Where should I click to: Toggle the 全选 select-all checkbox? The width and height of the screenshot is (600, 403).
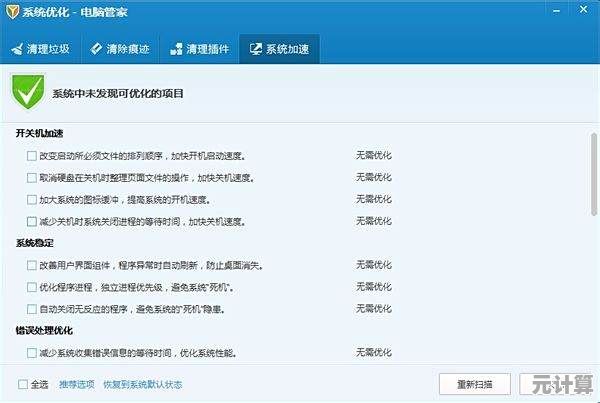coord(23,384)
